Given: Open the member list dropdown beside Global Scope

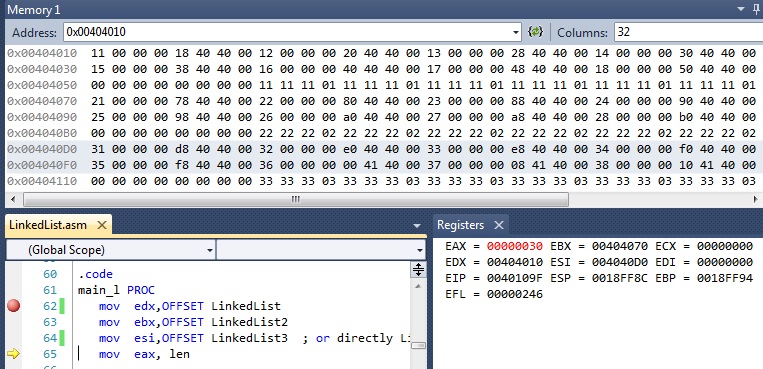Looking at the screenshot, I should pyautogui.click(x=420, y=250).
